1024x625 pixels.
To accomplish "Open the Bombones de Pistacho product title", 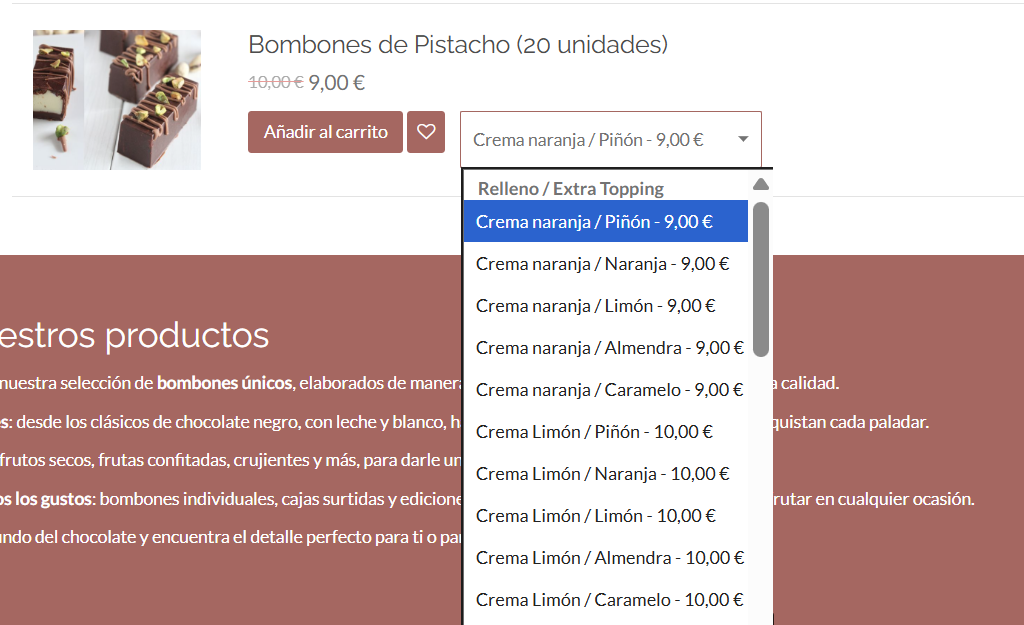I will tap(457, 45).
